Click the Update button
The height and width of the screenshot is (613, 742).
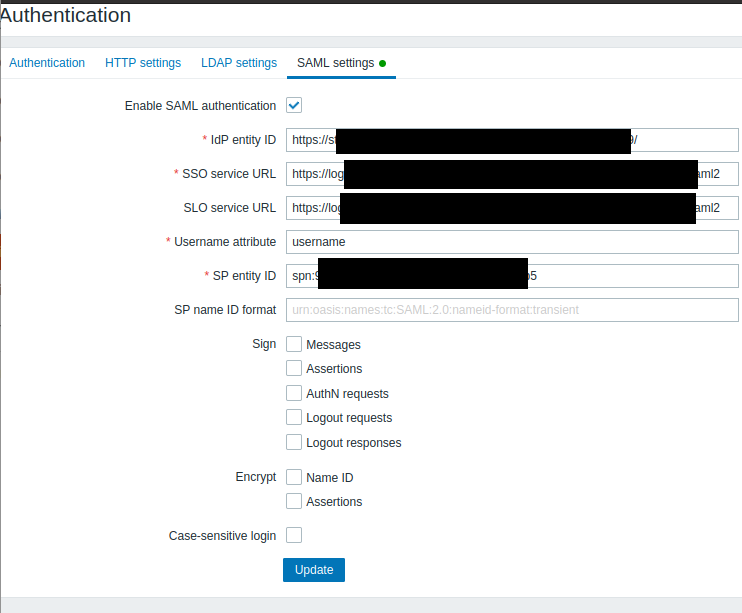314,570
